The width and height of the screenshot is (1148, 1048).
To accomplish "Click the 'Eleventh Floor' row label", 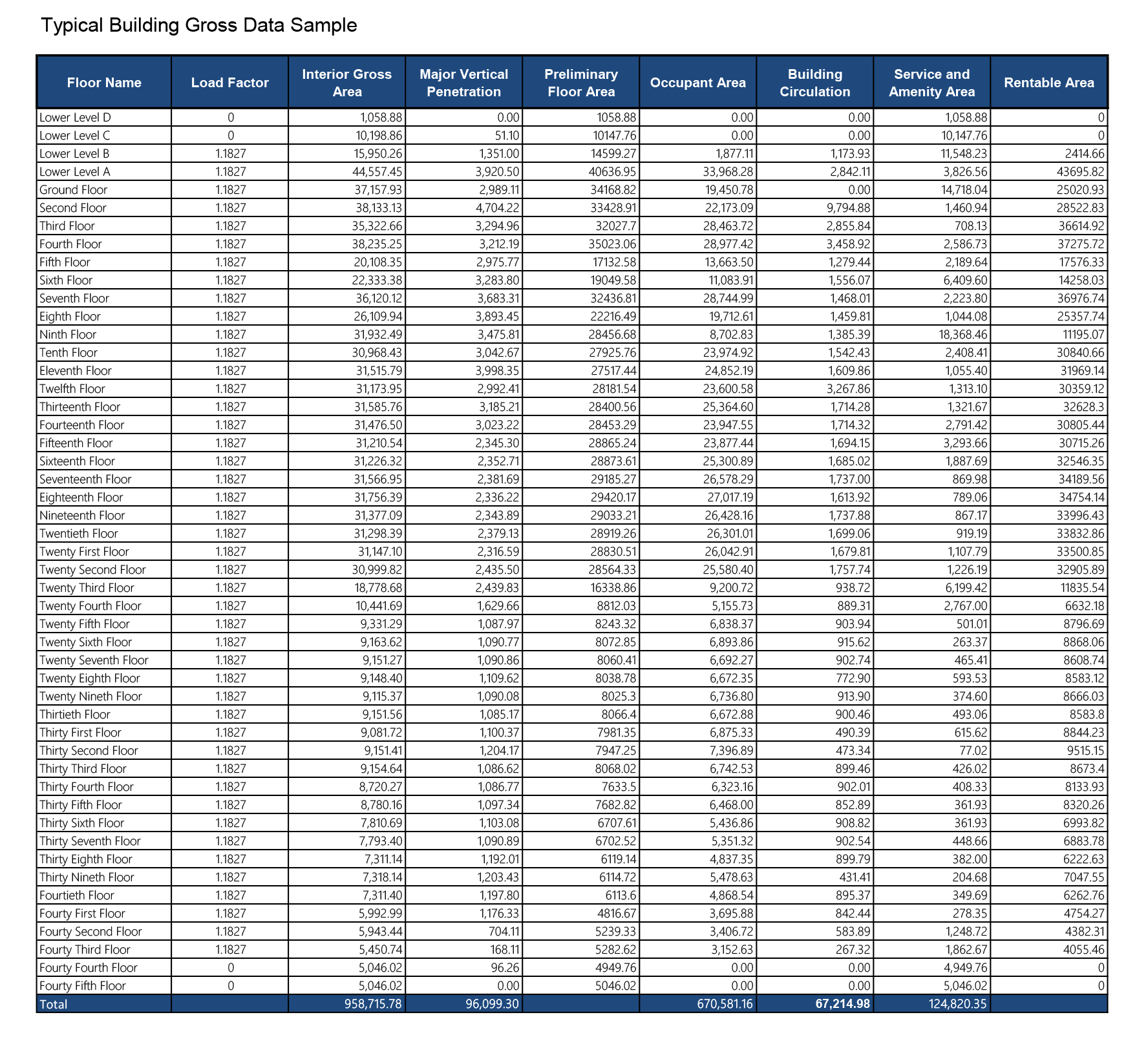I will coord(76,371).
